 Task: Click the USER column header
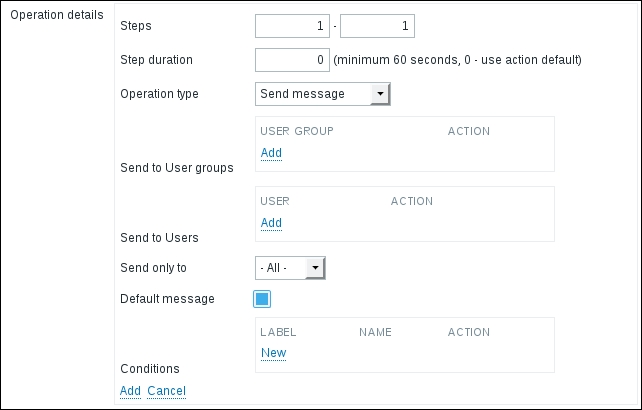pyautogui.click(x=274, y=201)
